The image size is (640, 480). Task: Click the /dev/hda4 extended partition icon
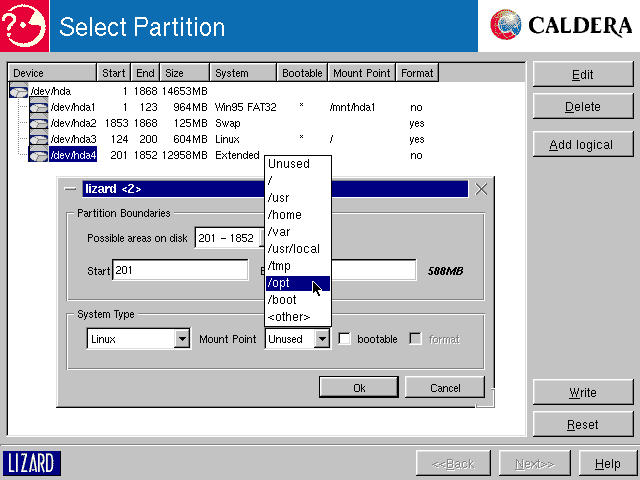(38, 155)
